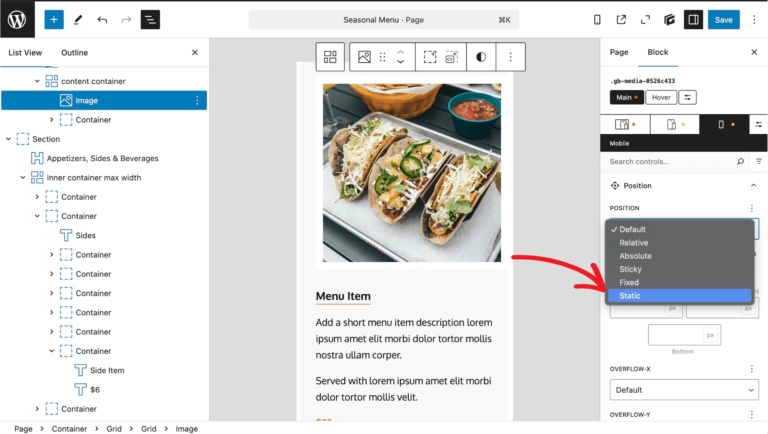Switch to the List View tab
The width and height of the screenshot is (768, 434).
(x=25, y=52)
